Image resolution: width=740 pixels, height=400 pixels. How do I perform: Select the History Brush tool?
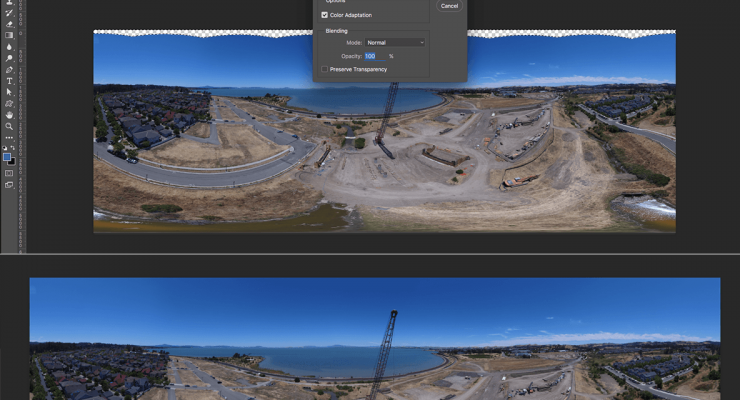[9, 13]
